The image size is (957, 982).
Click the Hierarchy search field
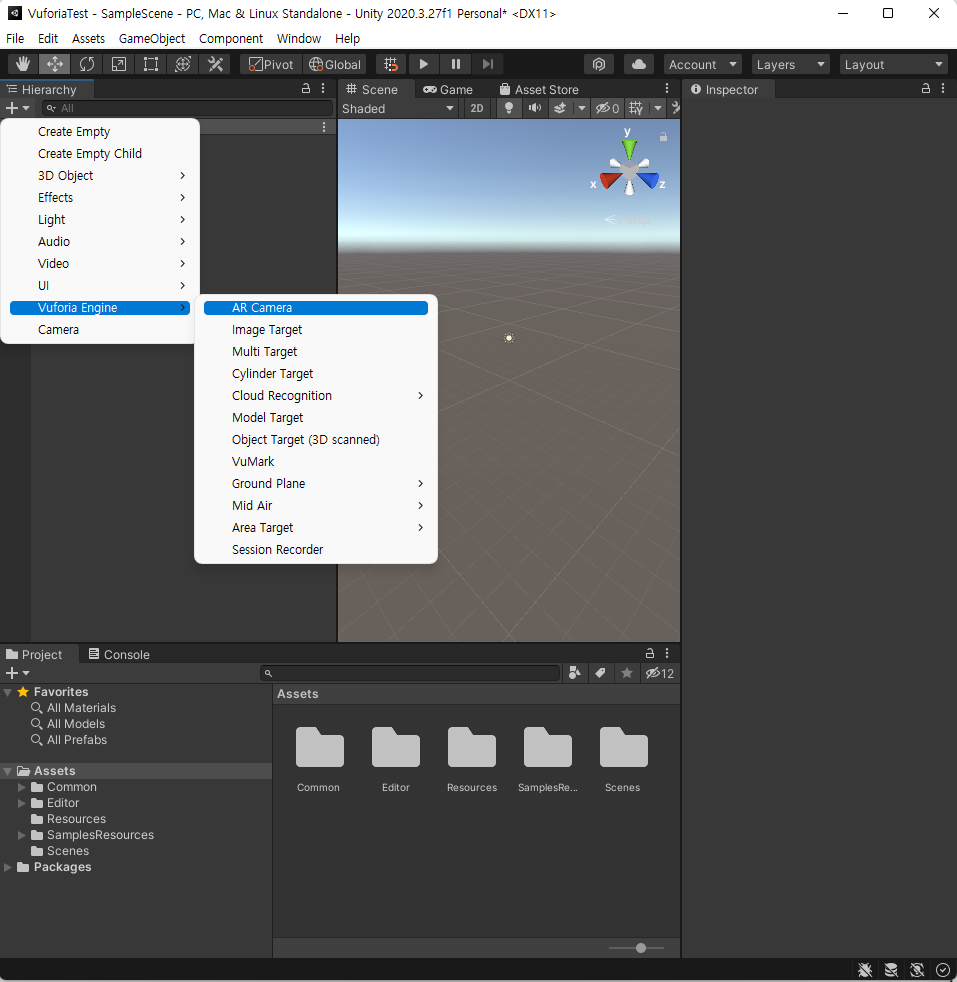[x=187, y=108]
